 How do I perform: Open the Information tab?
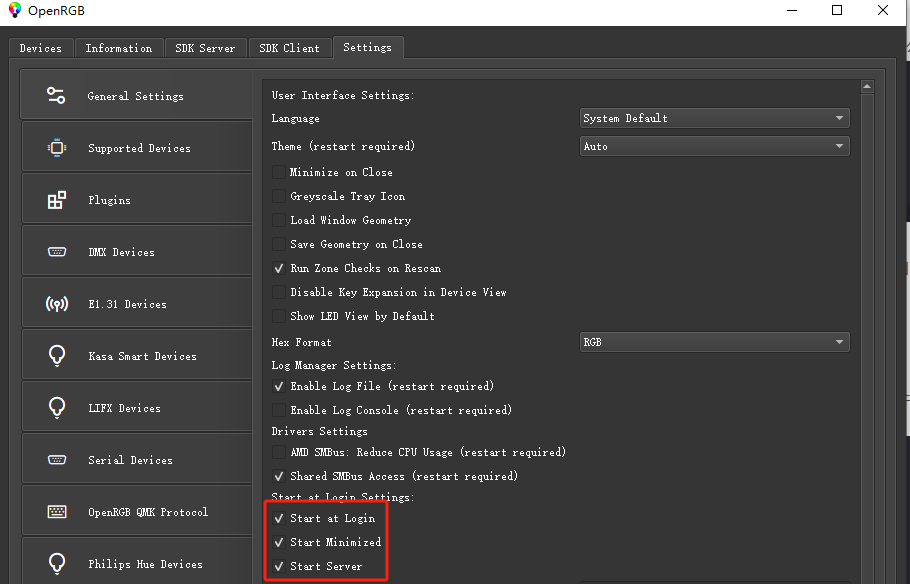tap(118, 48)
